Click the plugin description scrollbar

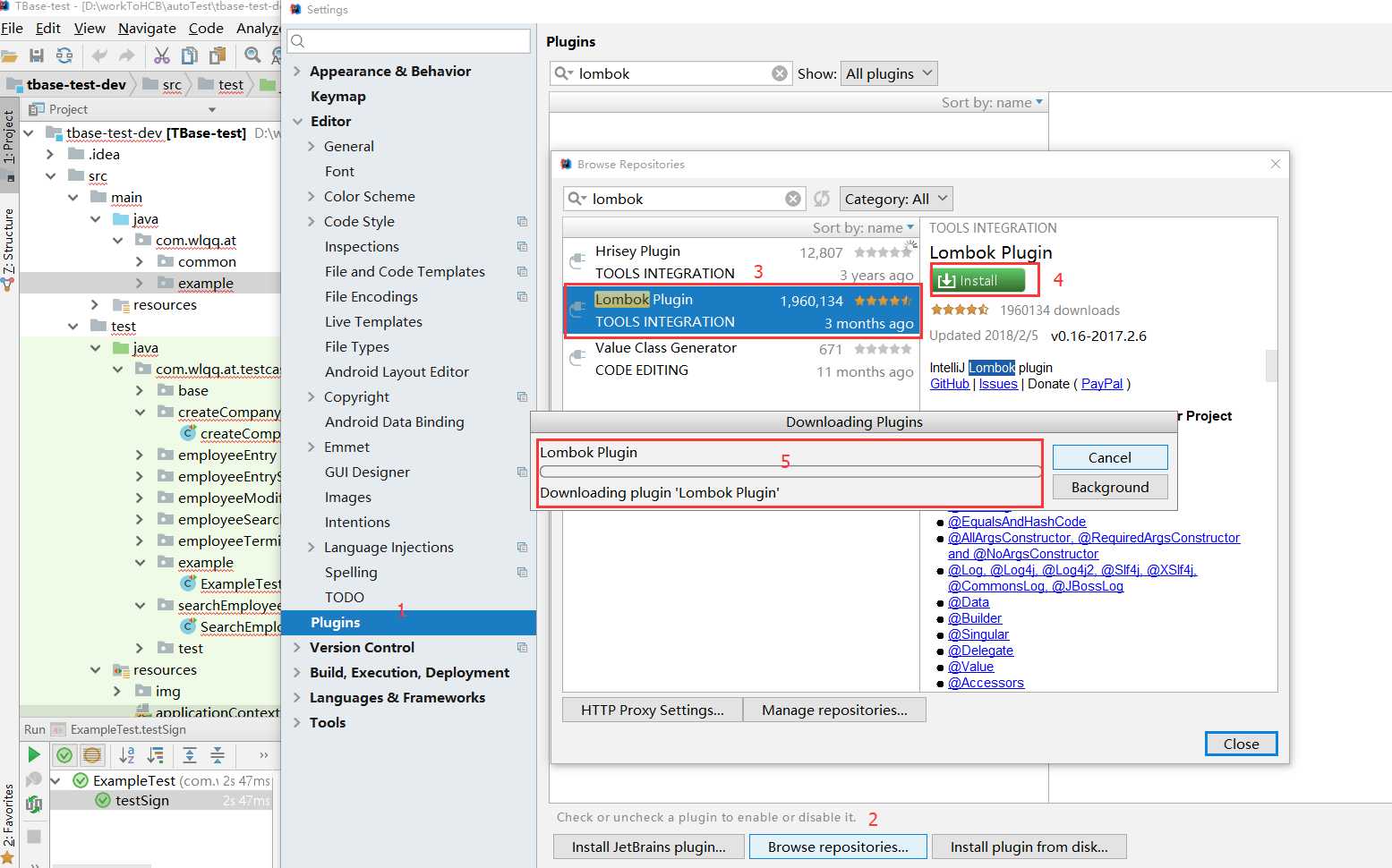click(x=1271, y=365)
